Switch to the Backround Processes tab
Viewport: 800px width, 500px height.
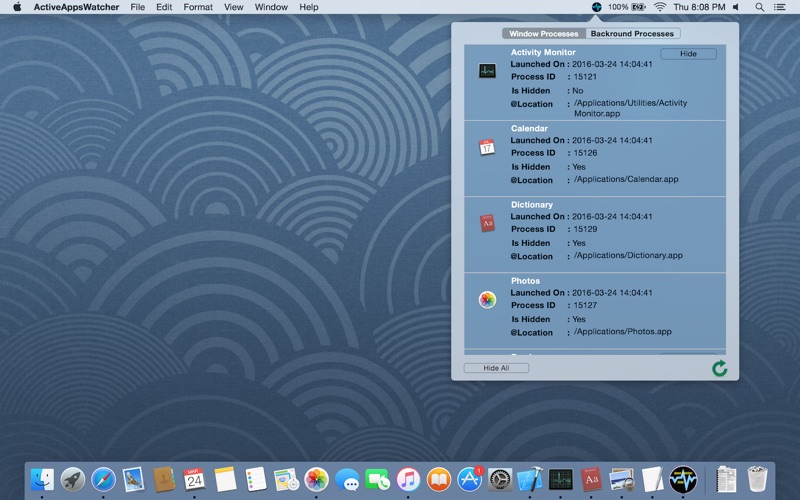[633, 34]
